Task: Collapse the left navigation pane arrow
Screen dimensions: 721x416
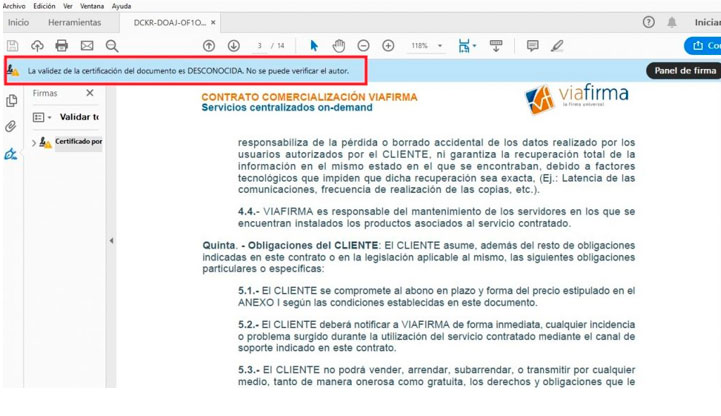Action: [x=111, y=241]
